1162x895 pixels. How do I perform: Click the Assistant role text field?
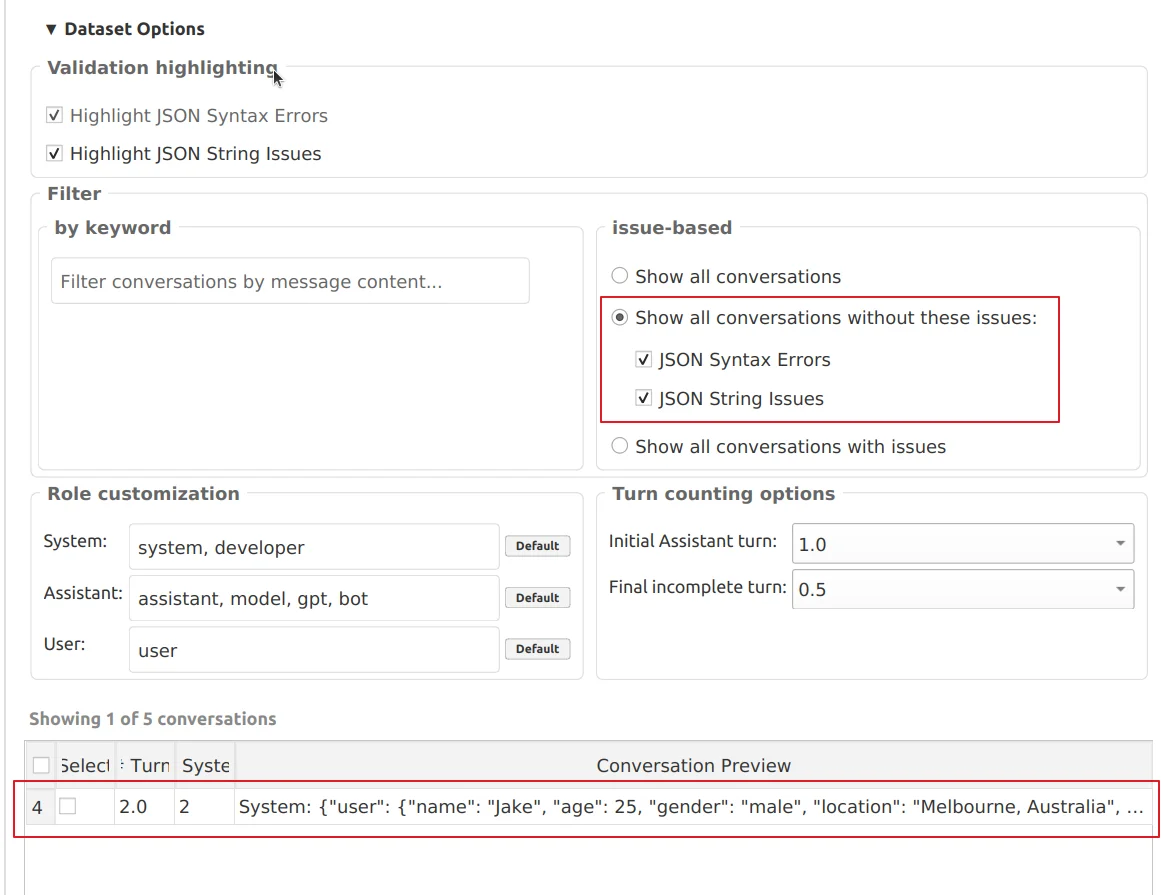(x=313, y=598)
